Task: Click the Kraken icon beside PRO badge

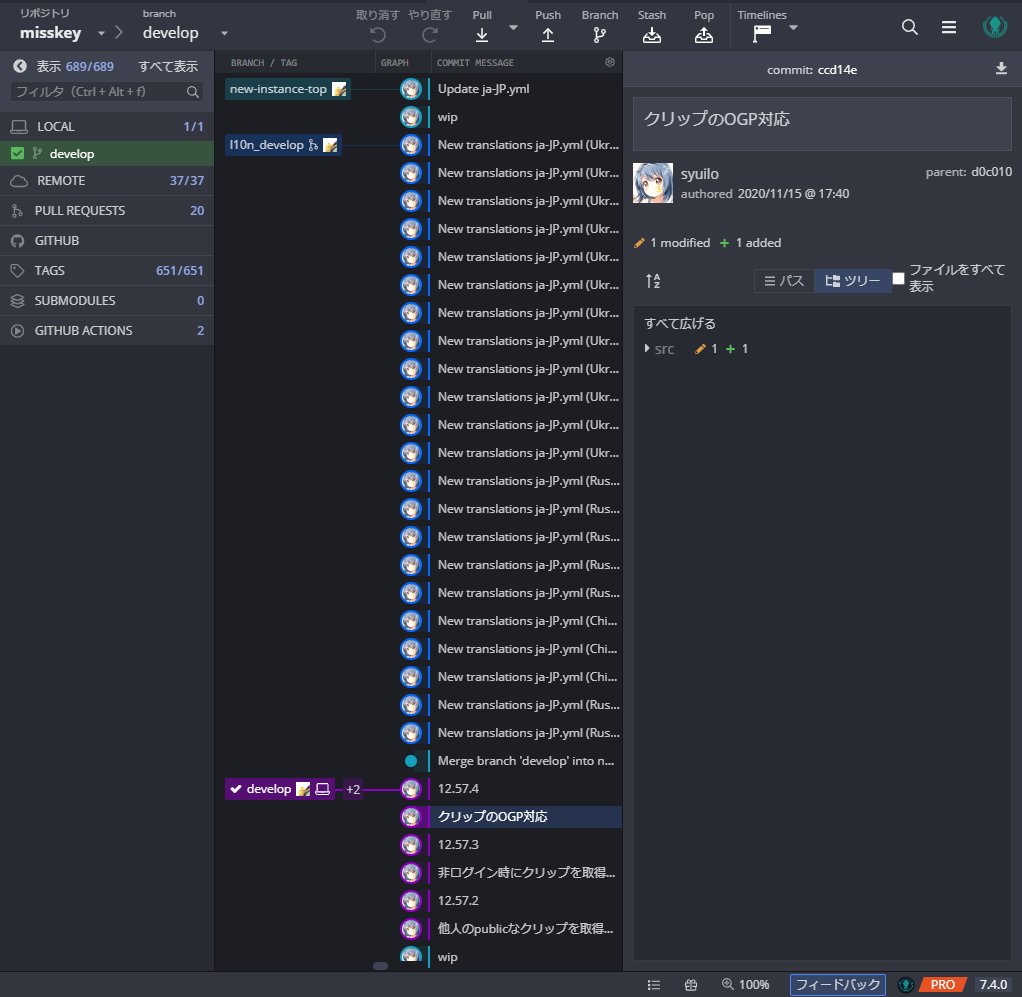Action: [x=906, y=985]
